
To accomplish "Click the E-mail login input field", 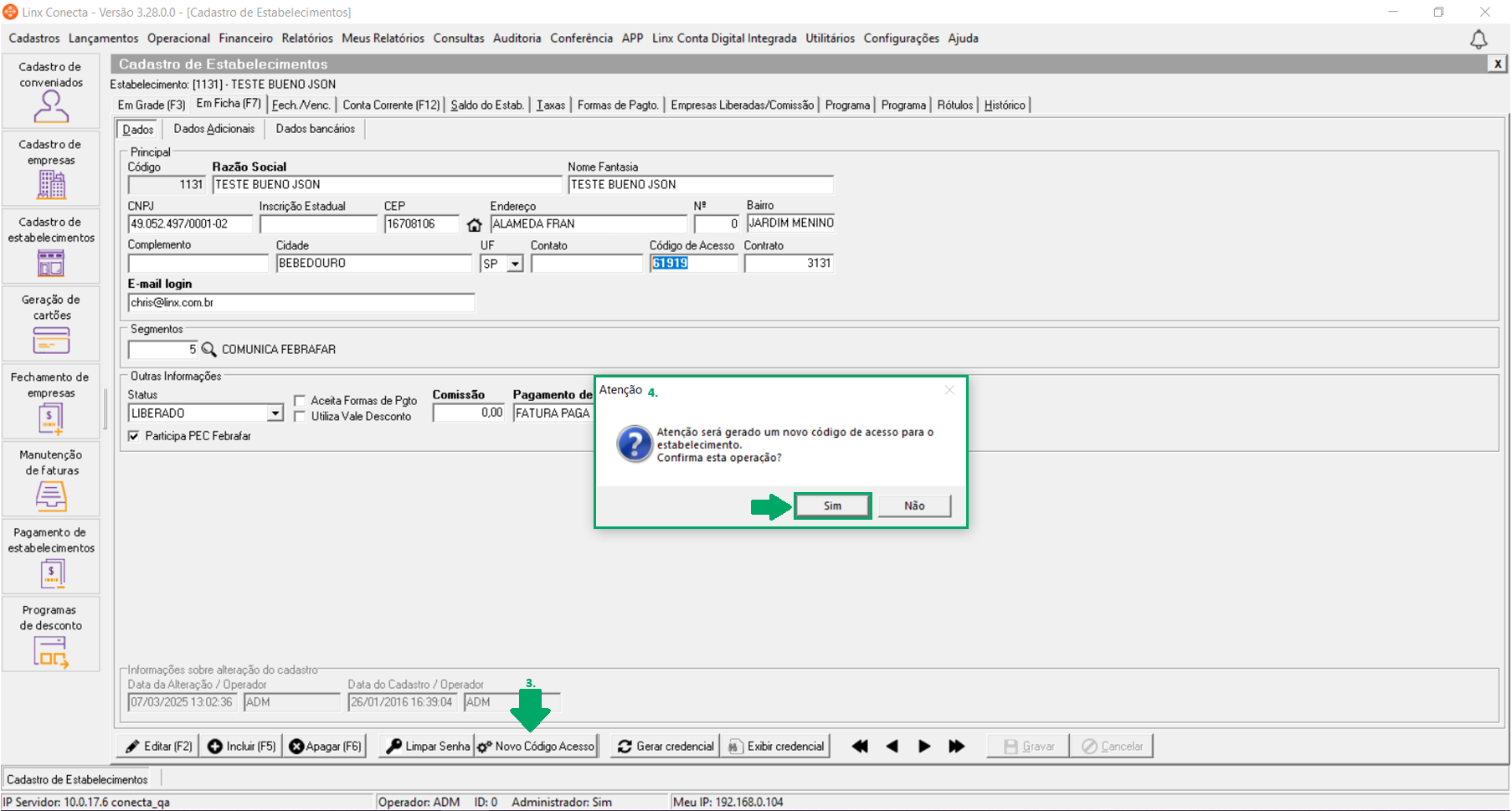I will coord(301,303).
